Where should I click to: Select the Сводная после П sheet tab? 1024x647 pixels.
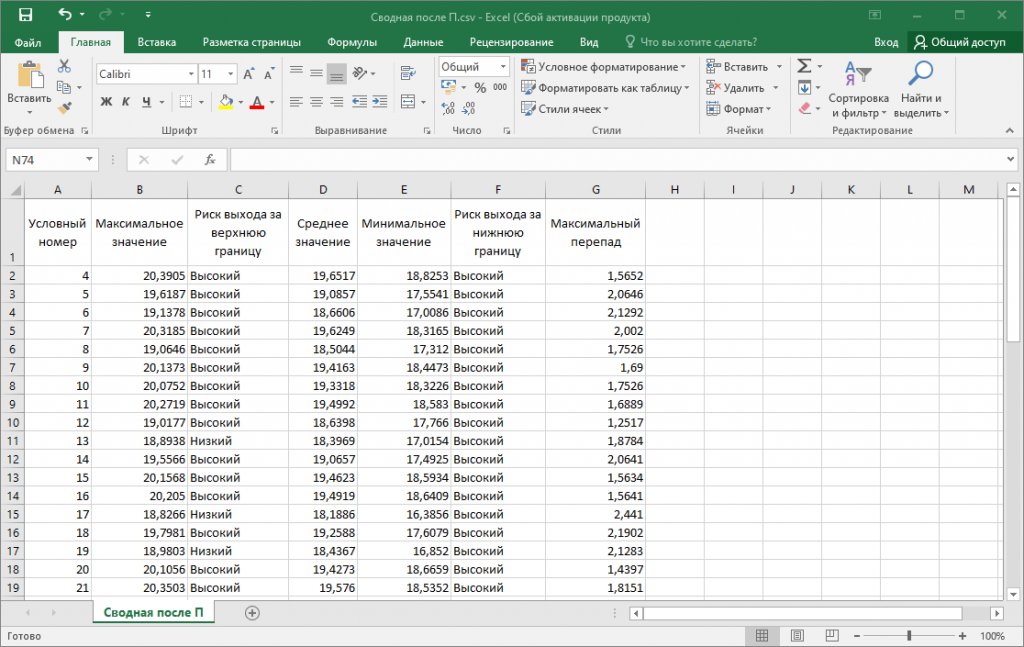pos(153,613)
